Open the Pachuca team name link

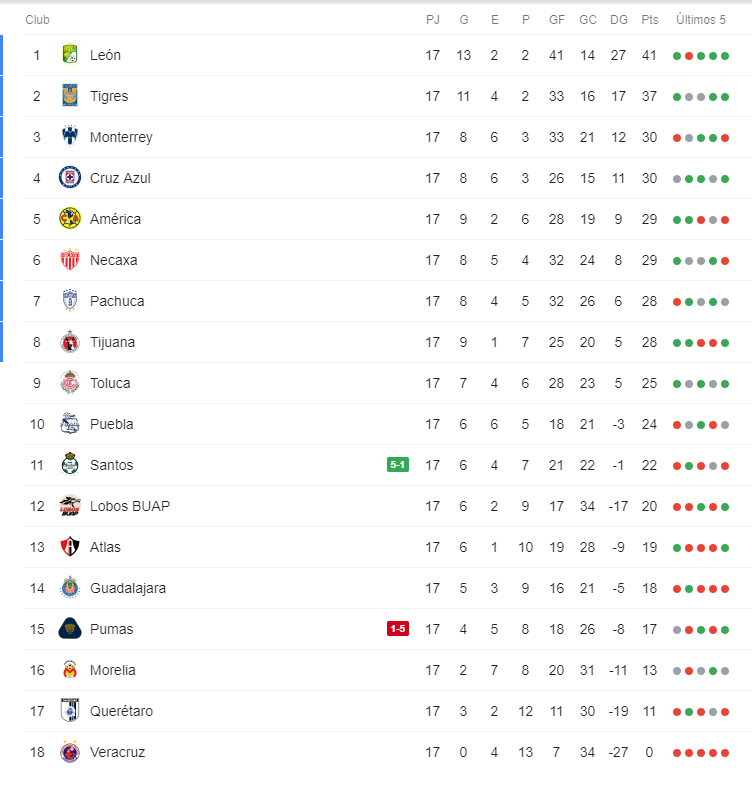coord(117,301)
